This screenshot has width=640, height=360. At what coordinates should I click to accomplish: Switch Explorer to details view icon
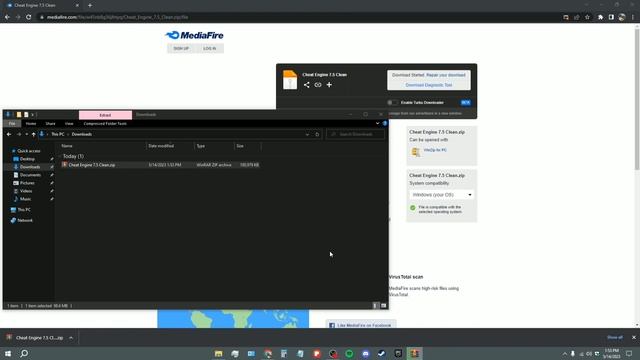click(x=376, y=305)
